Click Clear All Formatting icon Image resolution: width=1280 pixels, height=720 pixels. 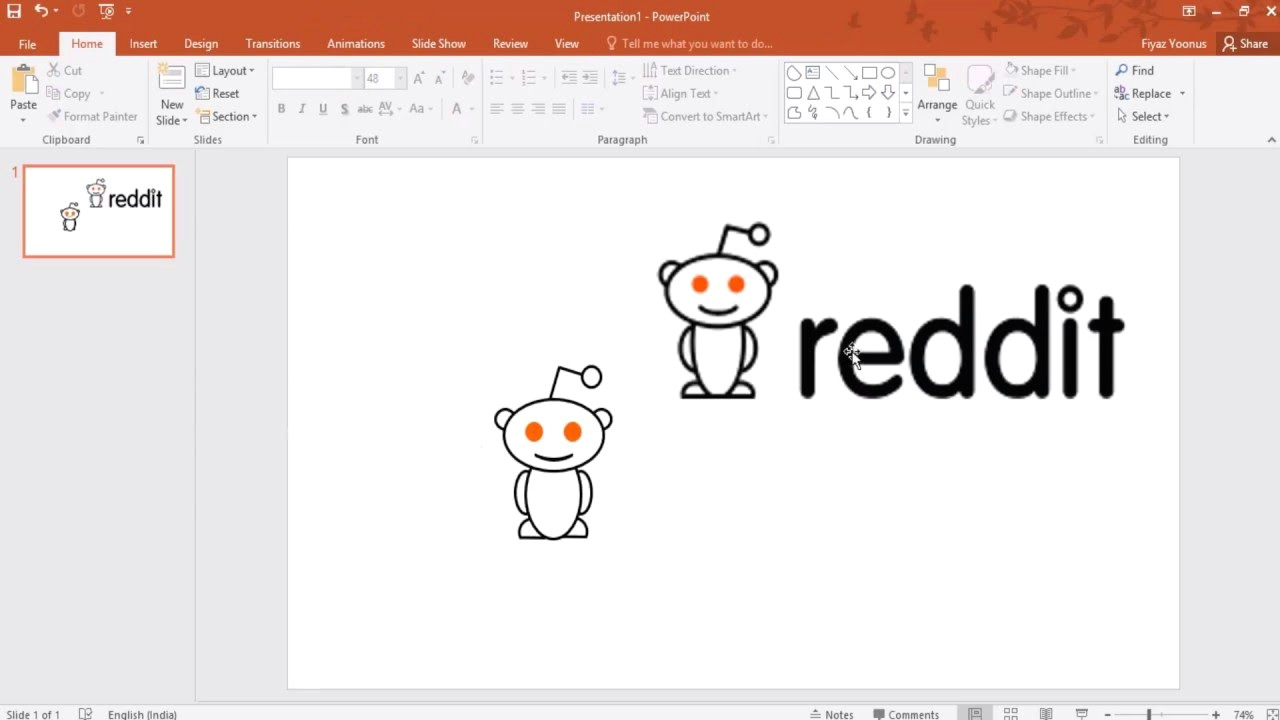tap(467, 78)
